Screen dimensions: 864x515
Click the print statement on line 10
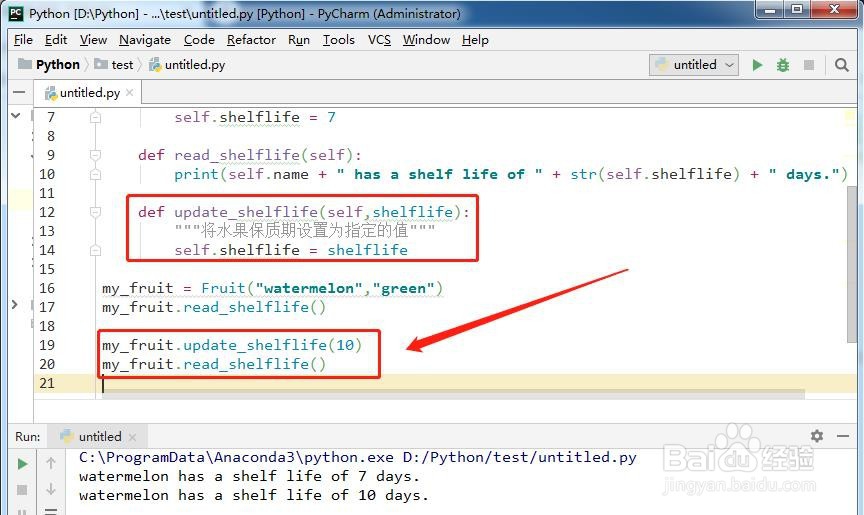(511, 175)
